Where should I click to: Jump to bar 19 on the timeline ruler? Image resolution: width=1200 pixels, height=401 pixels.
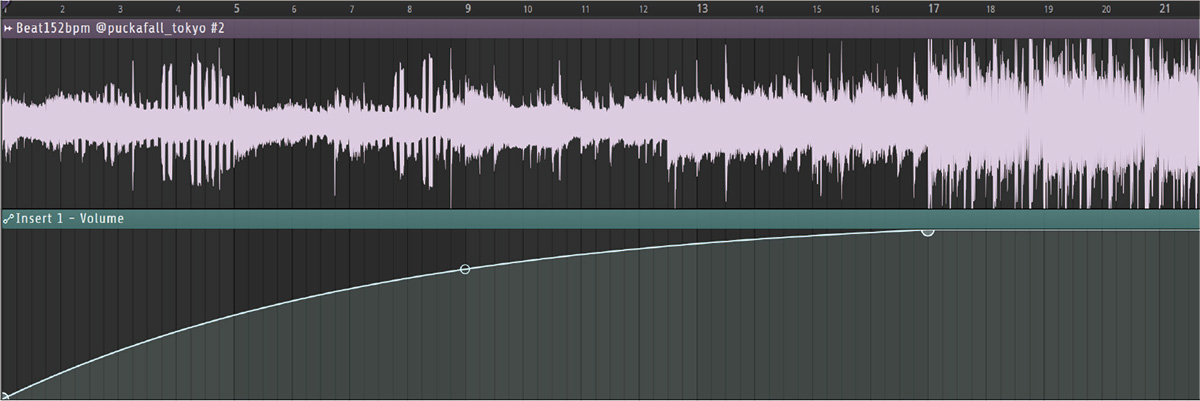(1049, 9)
